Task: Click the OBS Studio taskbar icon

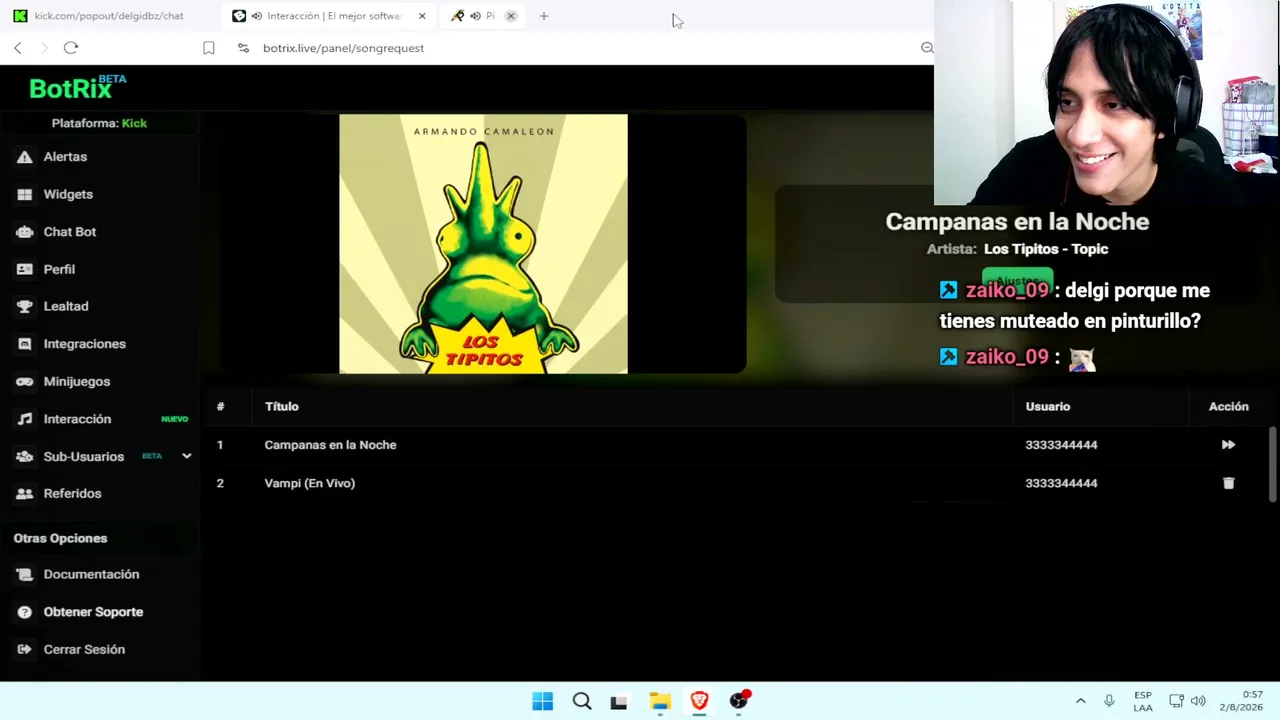Action: tap(739, 701)
